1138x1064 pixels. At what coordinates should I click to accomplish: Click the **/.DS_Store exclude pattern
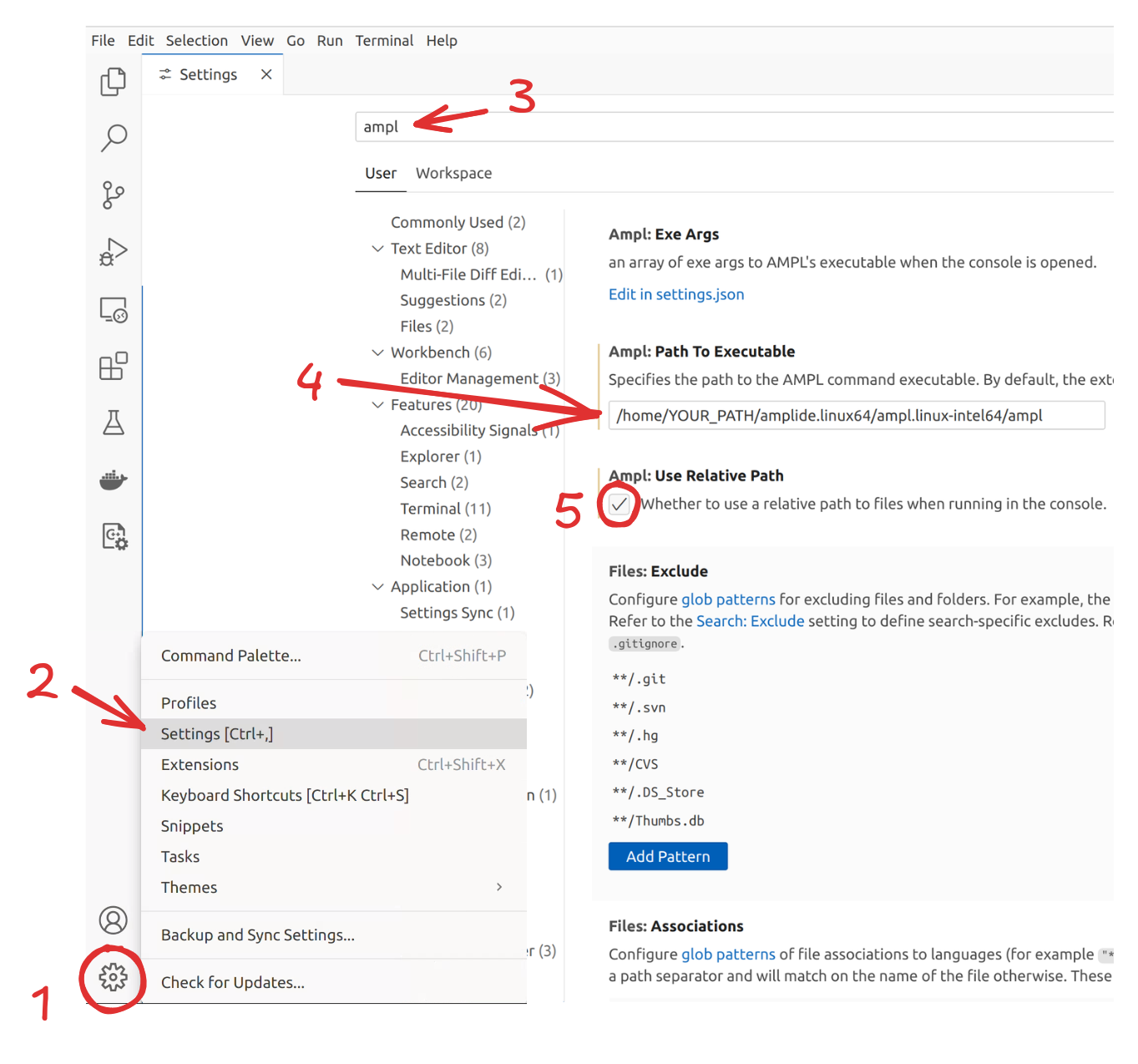coord(658,793)
